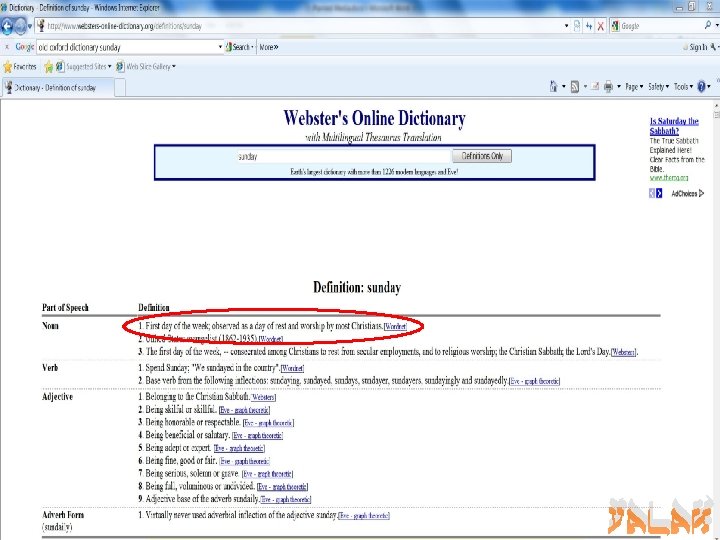Open a new tab
This screenshot has width=720, height=540.
tap(120, 88)
